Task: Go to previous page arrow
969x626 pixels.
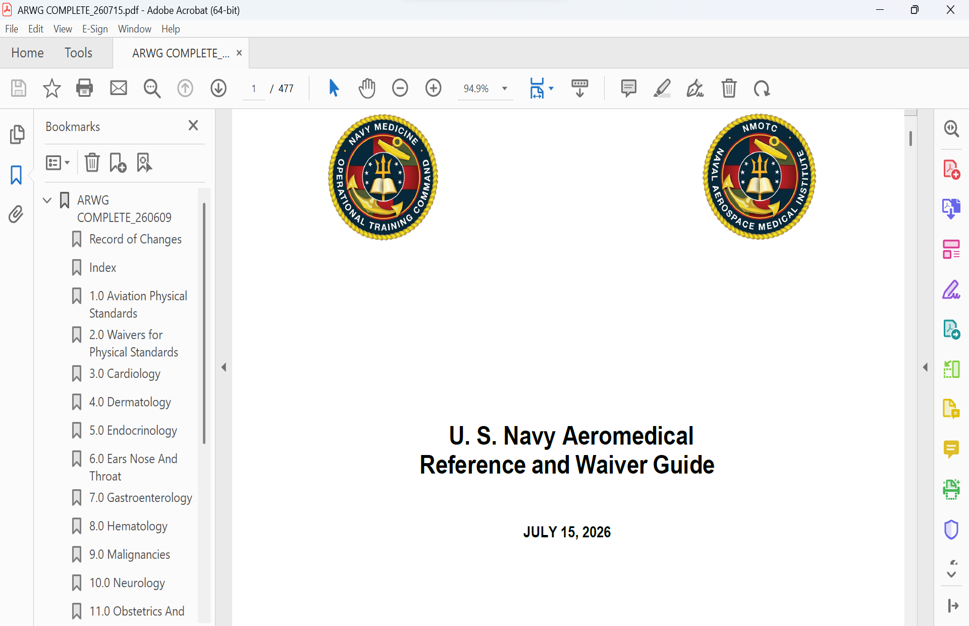Action: pyautogui.click(x=185, y=88)
